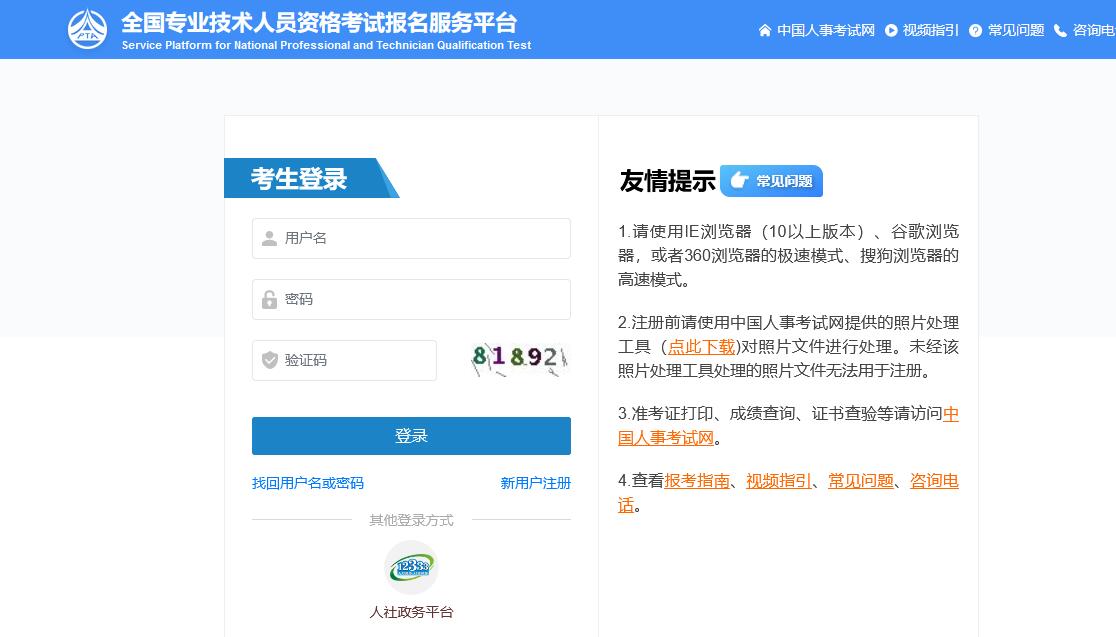Click the 其他登录方式 label
Screen dimensions: 1116x637
411,520
